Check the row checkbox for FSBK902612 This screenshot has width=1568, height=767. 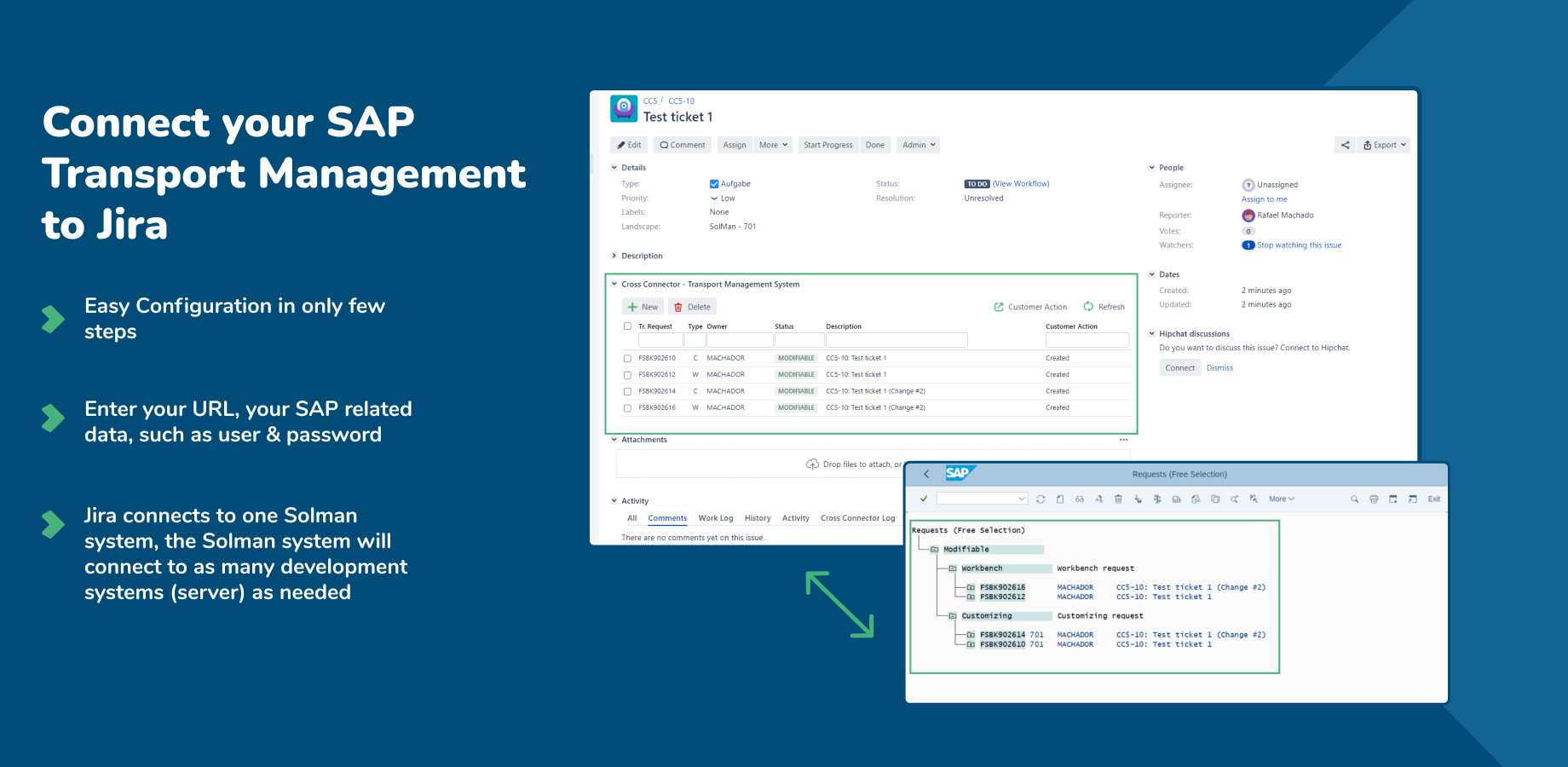pyautogui.click(x=627, y=375)
